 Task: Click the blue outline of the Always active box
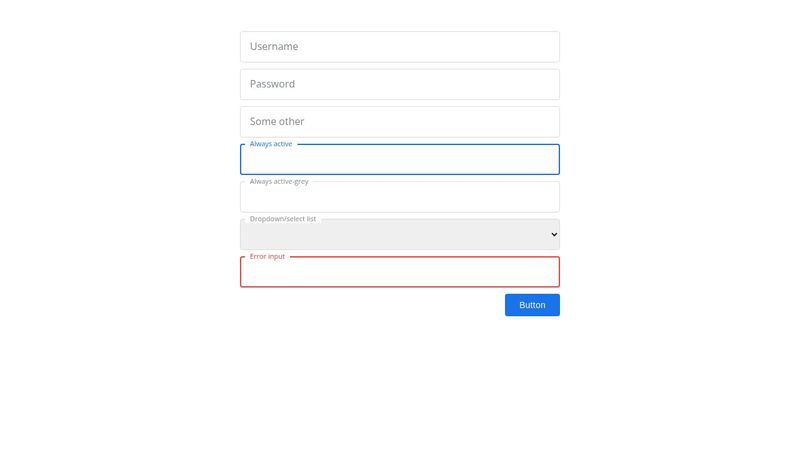(399, 174)
